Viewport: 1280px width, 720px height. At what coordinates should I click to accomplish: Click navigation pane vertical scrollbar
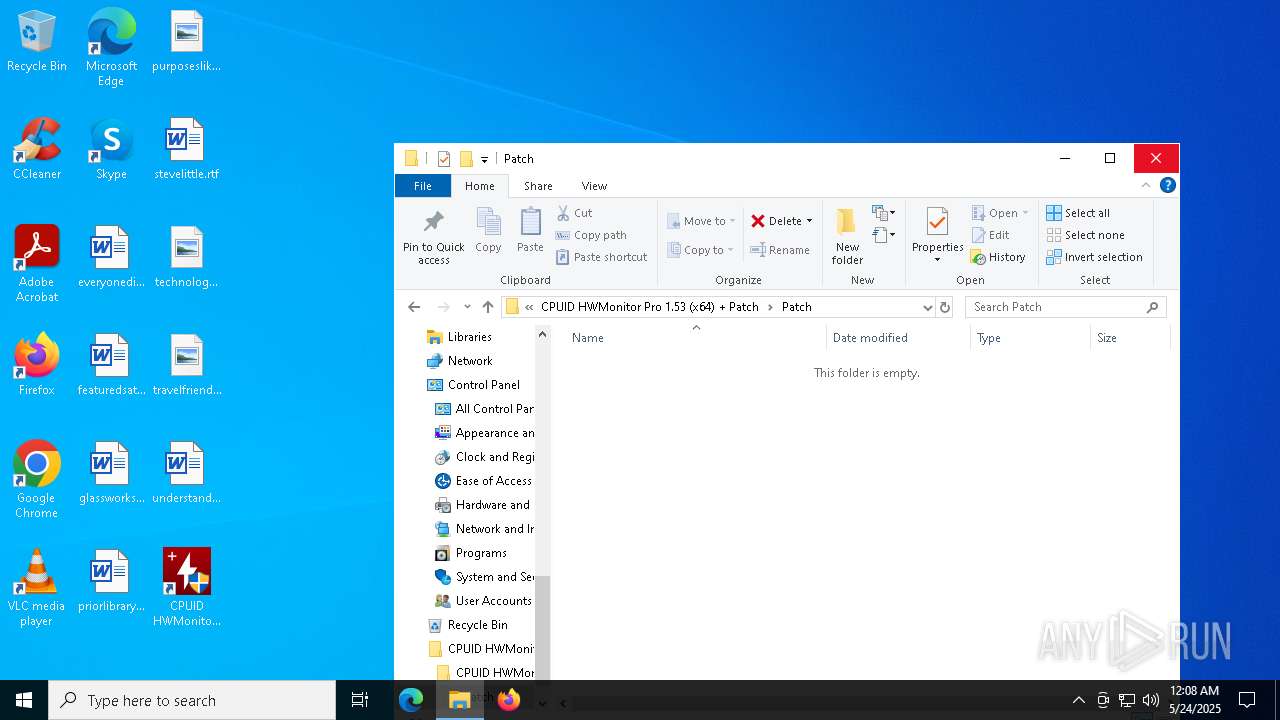coord(543,628)
